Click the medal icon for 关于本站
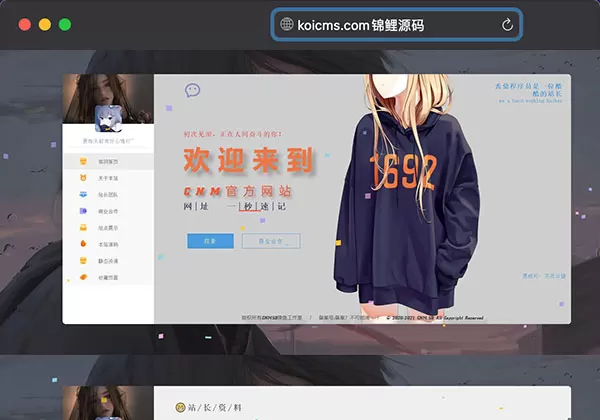The height and width of the screenshot is (420, 600). [x=84, y=178]
